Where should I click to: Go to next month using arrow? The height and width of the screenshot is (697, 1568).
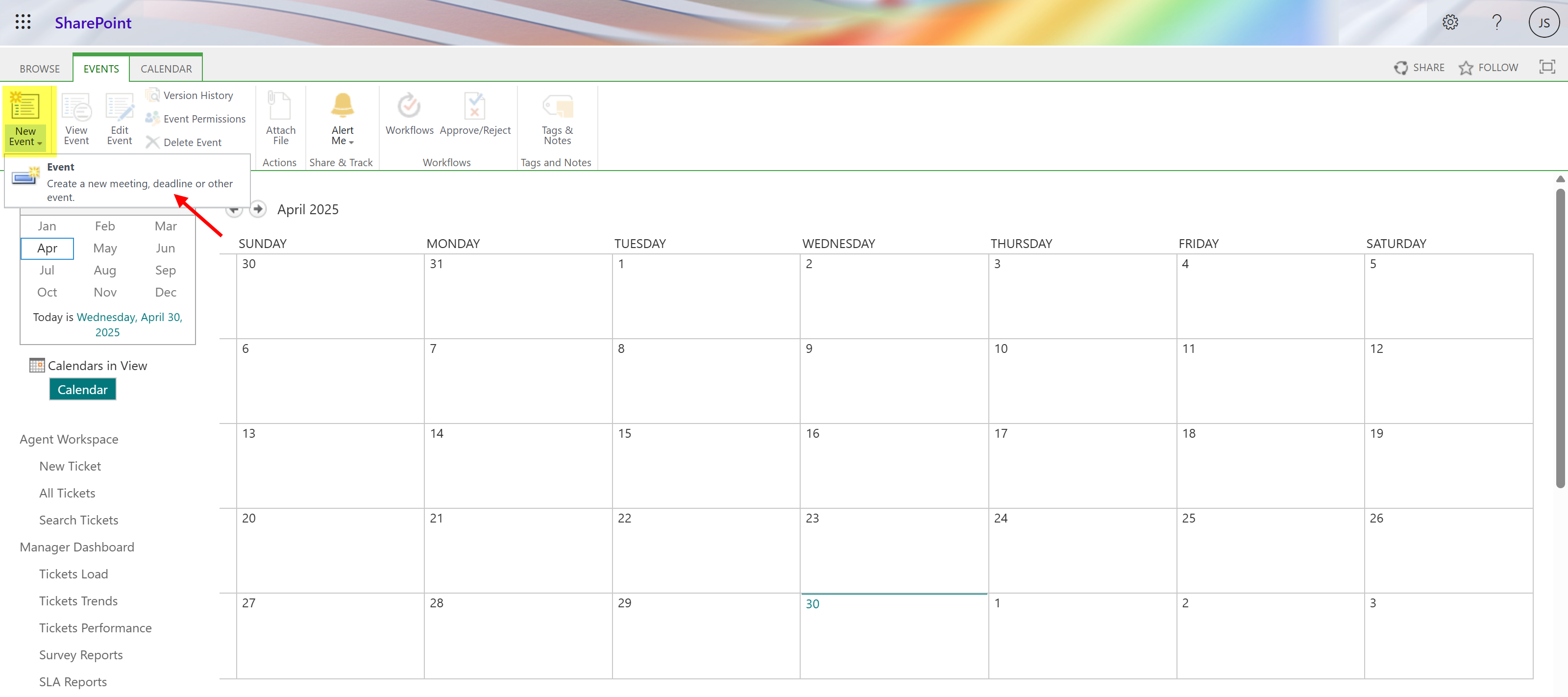click(x=258, y=209)
